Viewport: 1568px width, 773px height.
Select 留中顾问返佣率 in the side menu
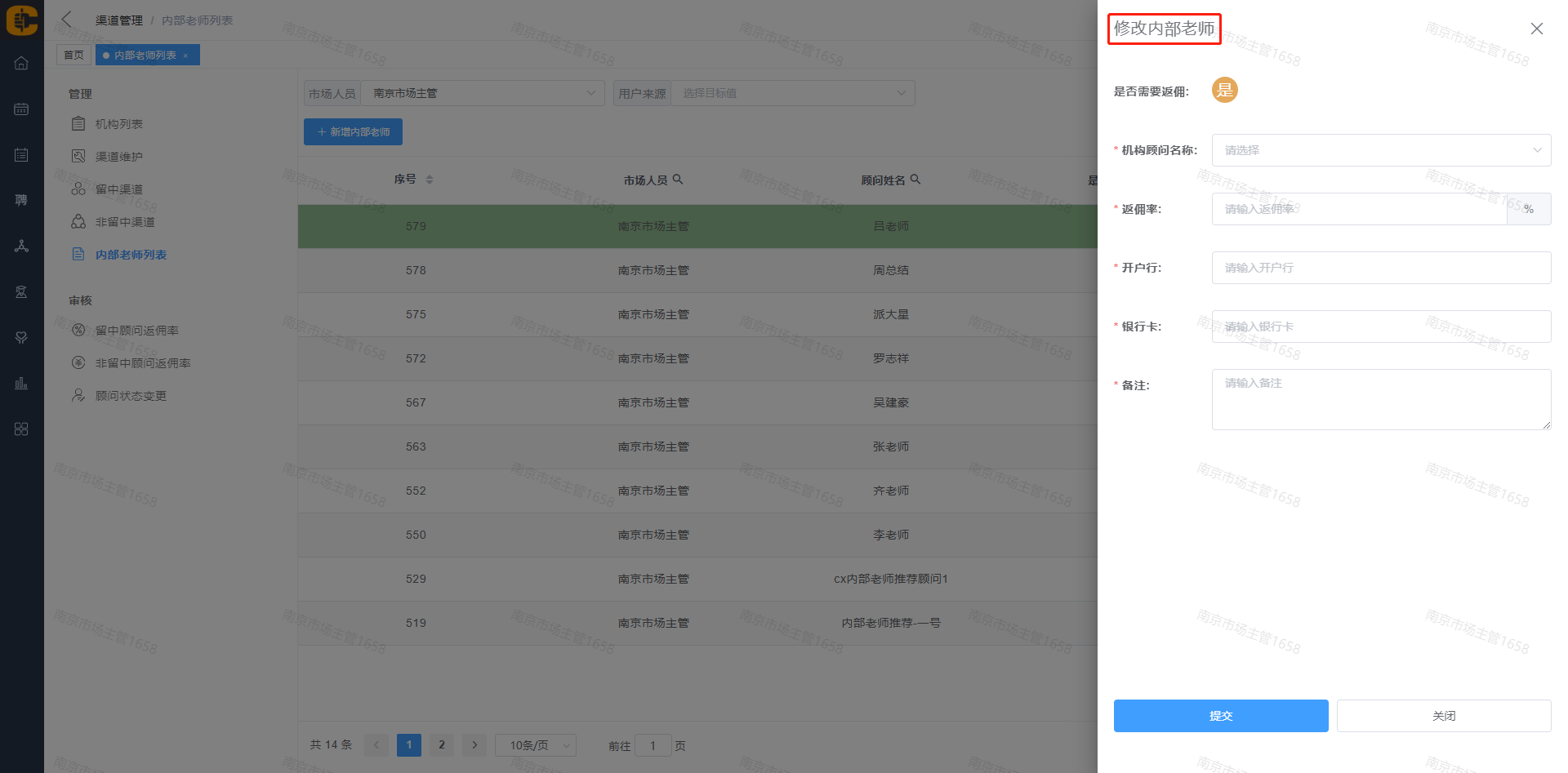tap(136, 331)
